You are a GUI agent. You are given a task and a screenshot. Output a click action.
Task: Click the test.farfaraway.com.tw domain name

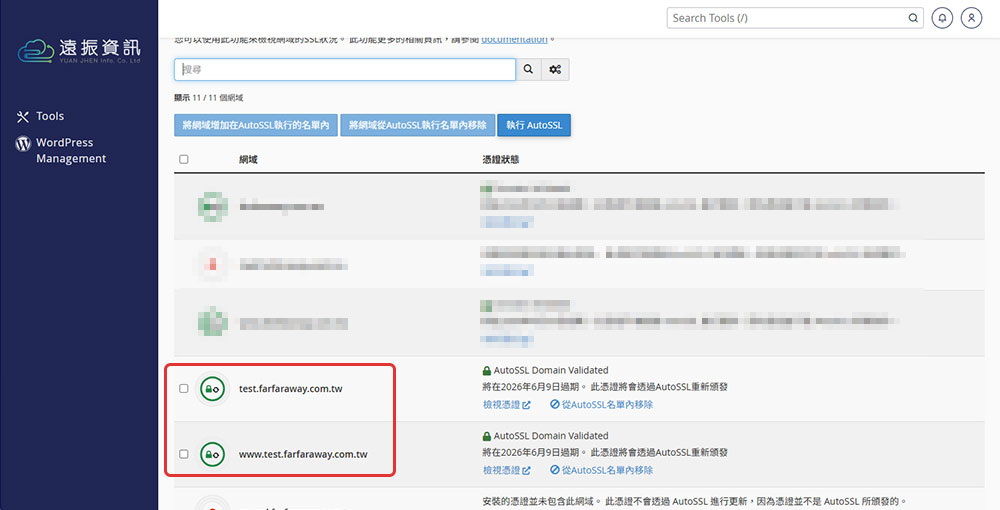point(291,389)
